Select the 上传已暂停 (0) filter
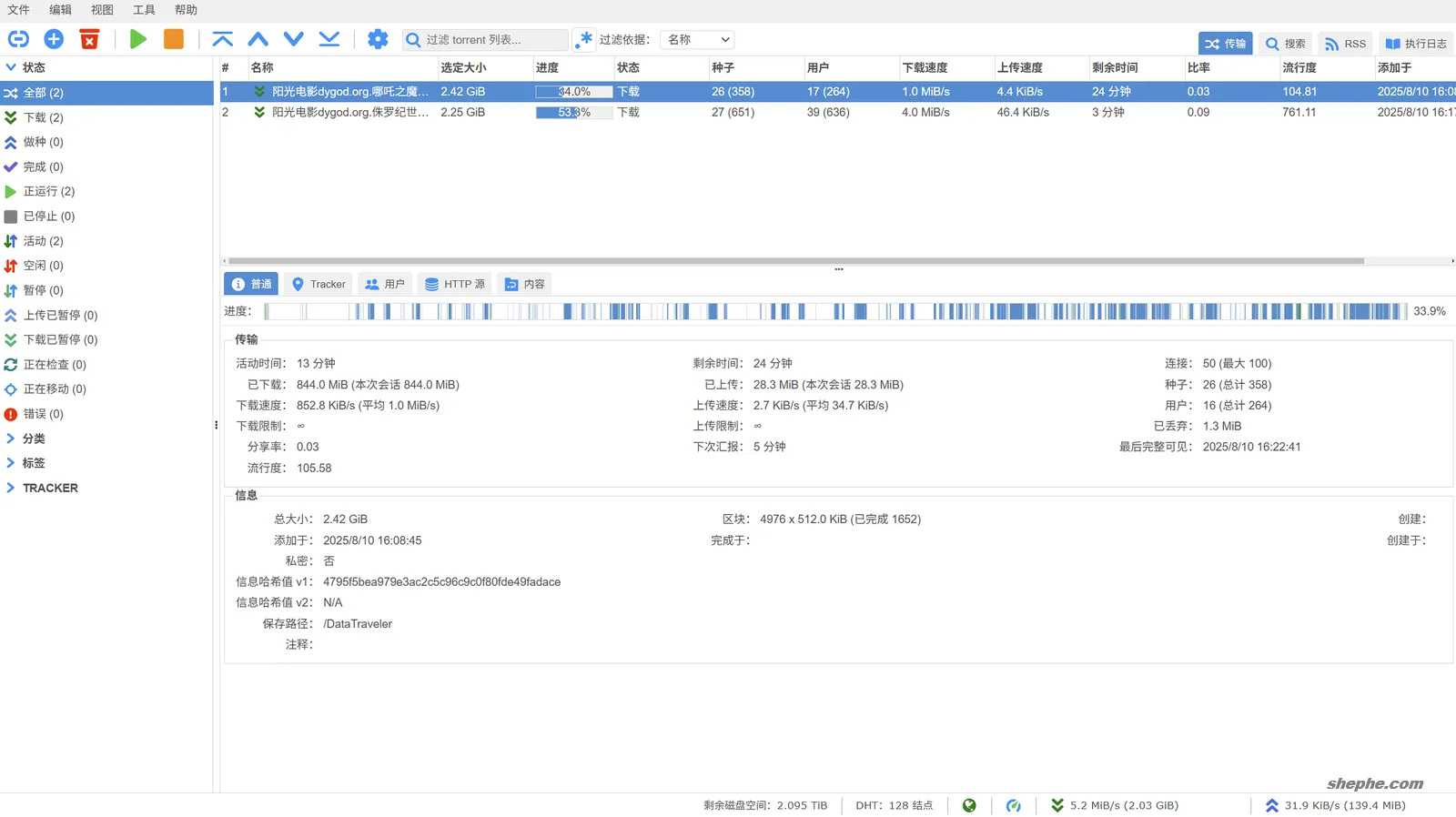This screenshot has height=817, width=1456. [106, 315]
